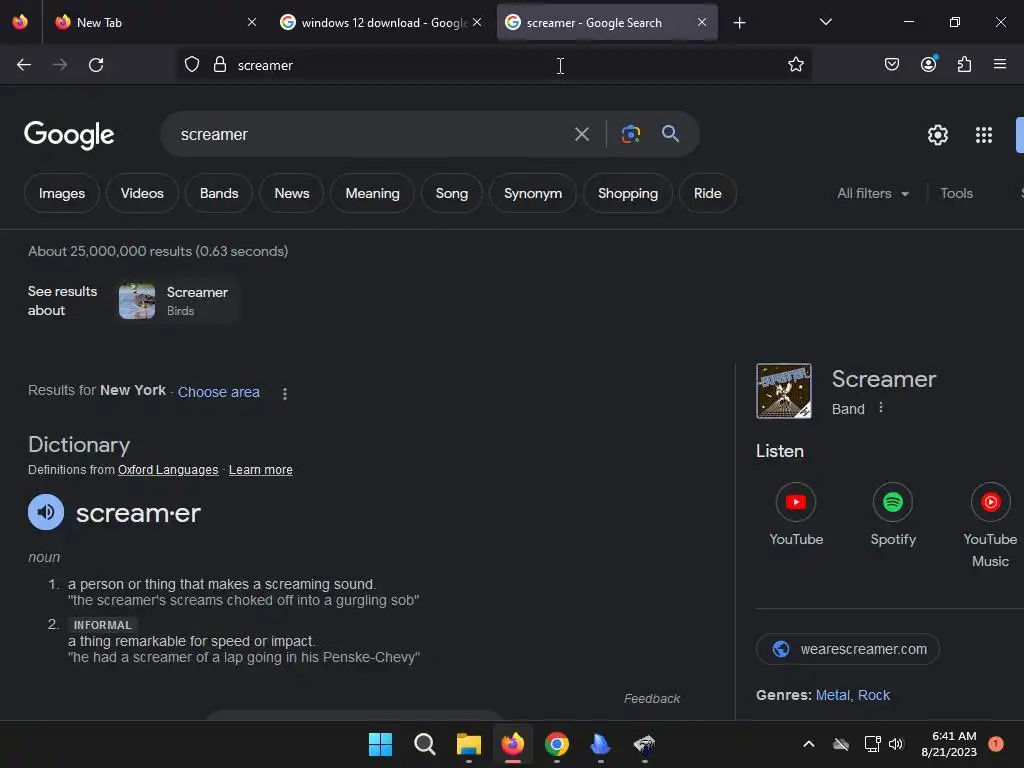
Task: Open Google apps grid
Action: (x=984, y=135)
